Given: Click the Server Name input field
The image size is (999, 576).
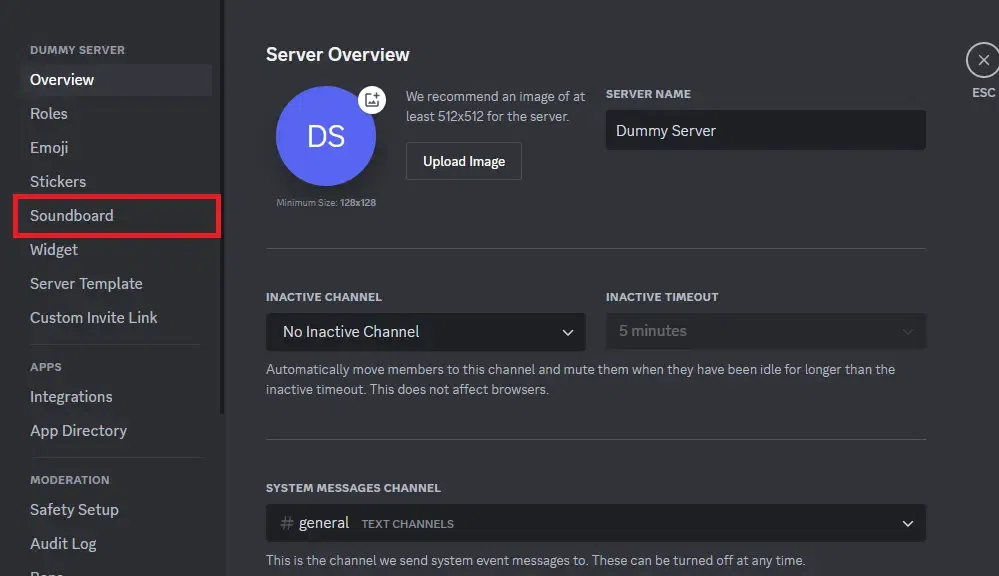Looking at the screenshot, I should [765, 130].
